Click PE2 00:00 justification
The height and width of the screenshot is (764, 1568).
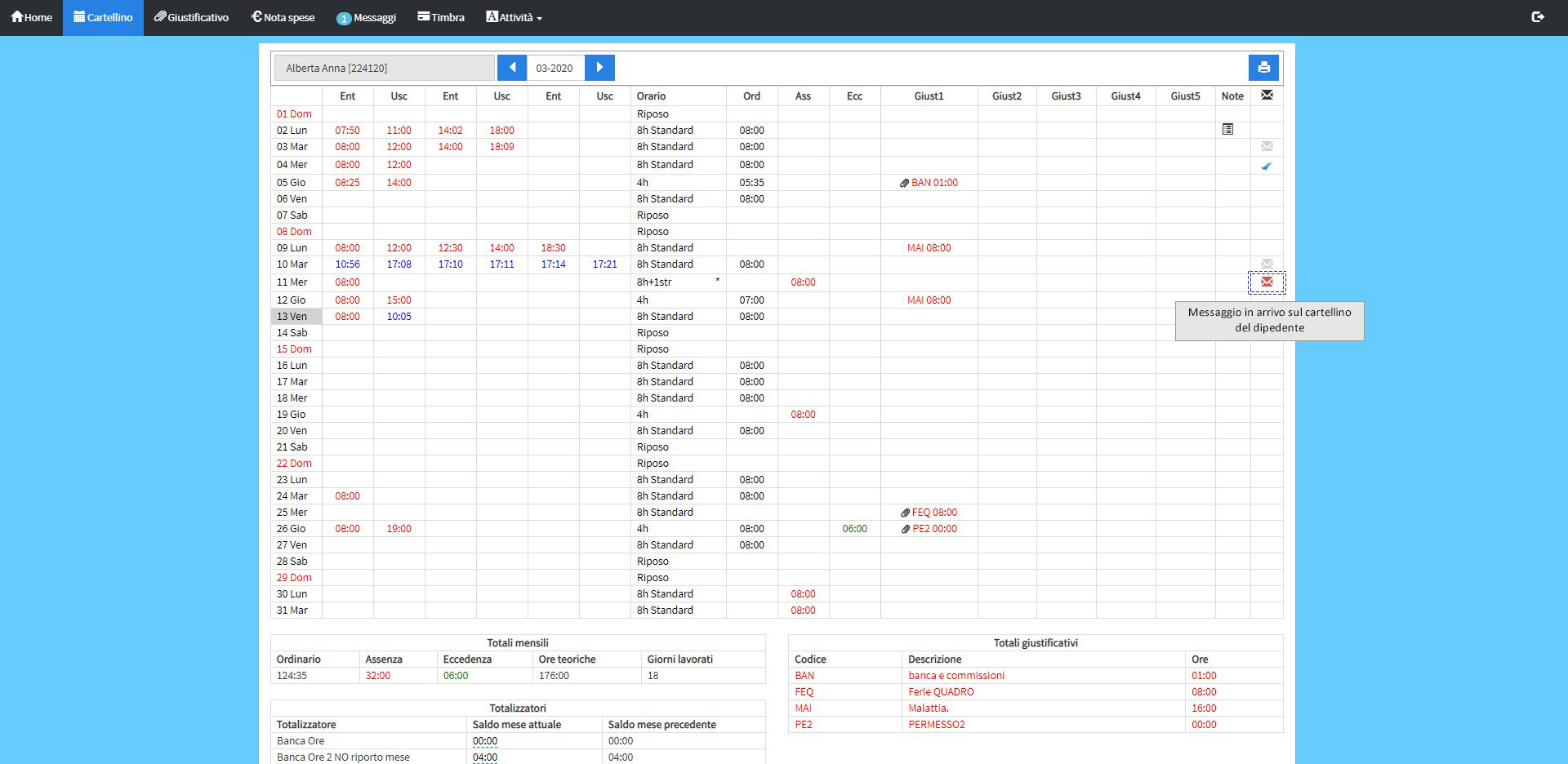pos(934,529)
